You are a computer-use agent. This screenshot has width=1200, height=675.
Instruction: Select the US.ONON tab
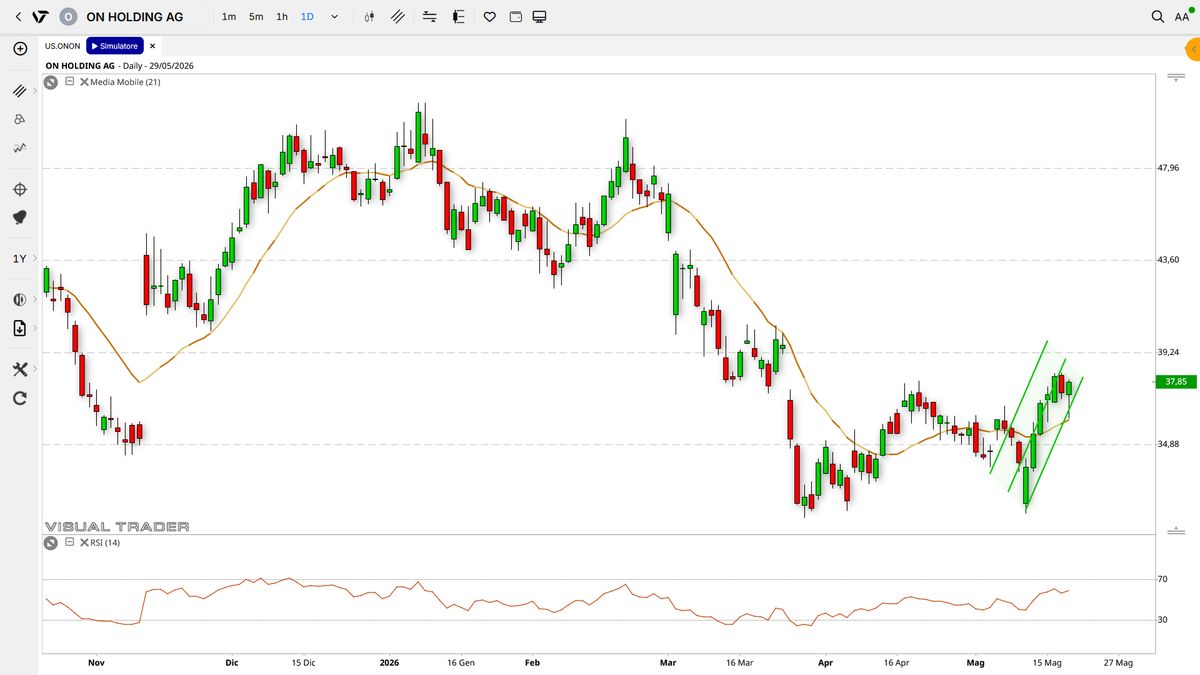[x=62, y=46]
